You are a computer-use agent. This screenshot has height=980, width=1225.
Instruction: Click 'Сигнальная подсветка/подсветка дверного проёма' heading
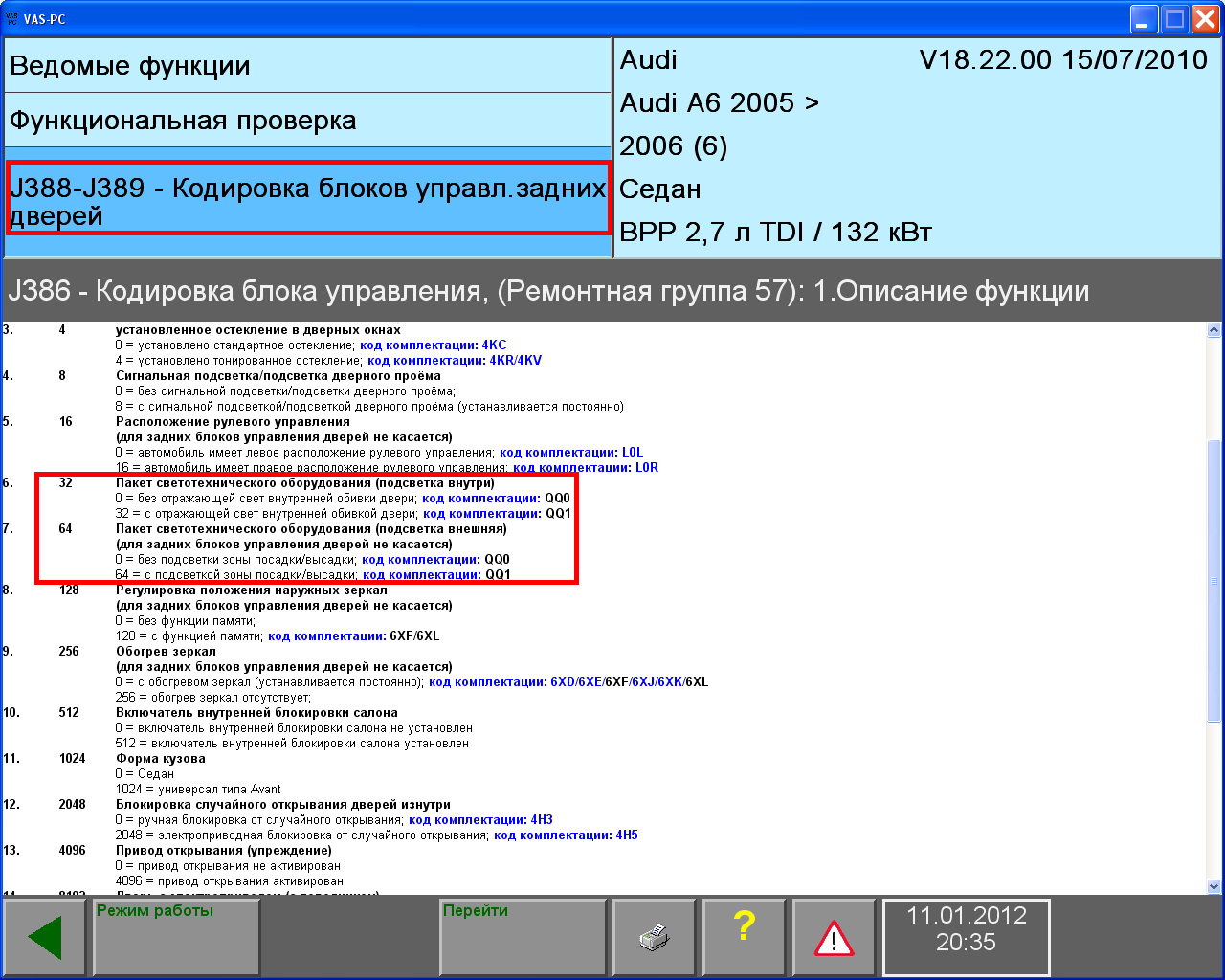[278, 376]
